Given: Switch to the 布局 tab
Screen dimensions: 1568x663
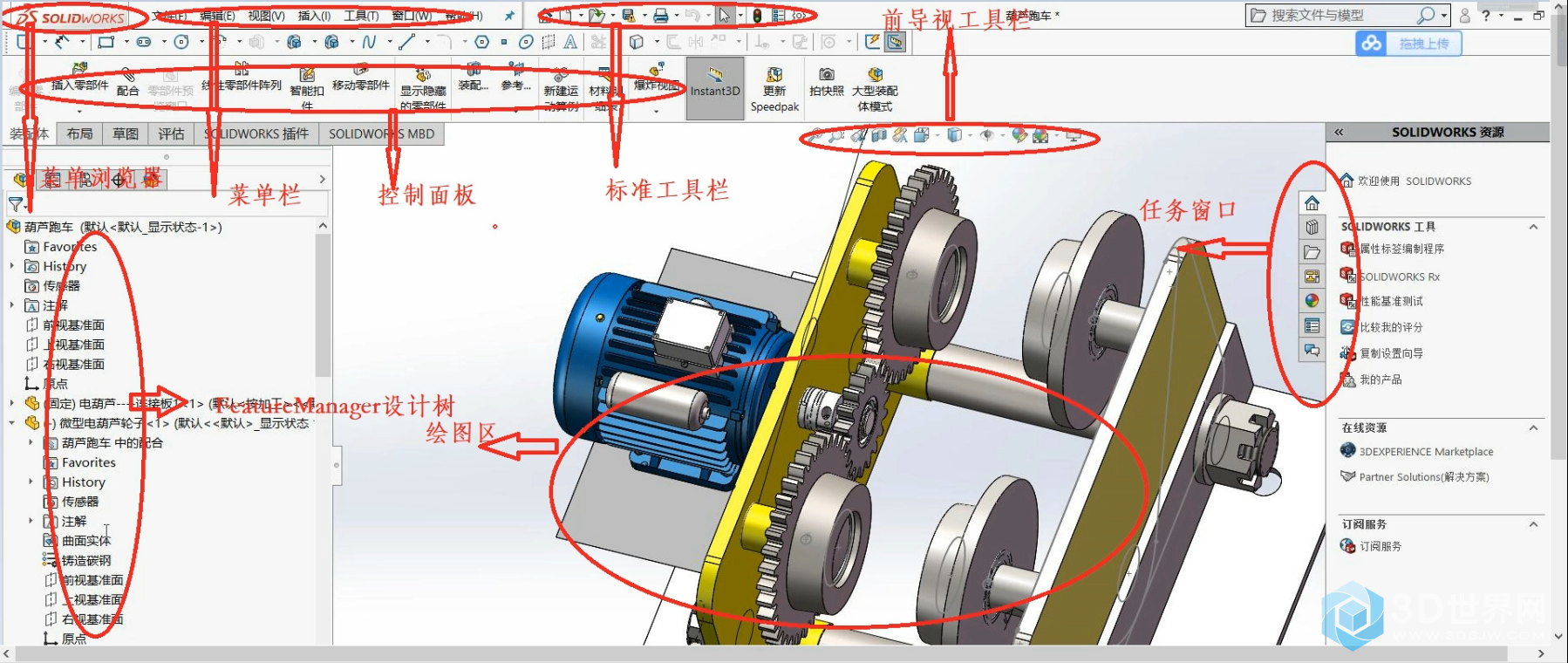Looking at the screenshot, I should [79, 133].
